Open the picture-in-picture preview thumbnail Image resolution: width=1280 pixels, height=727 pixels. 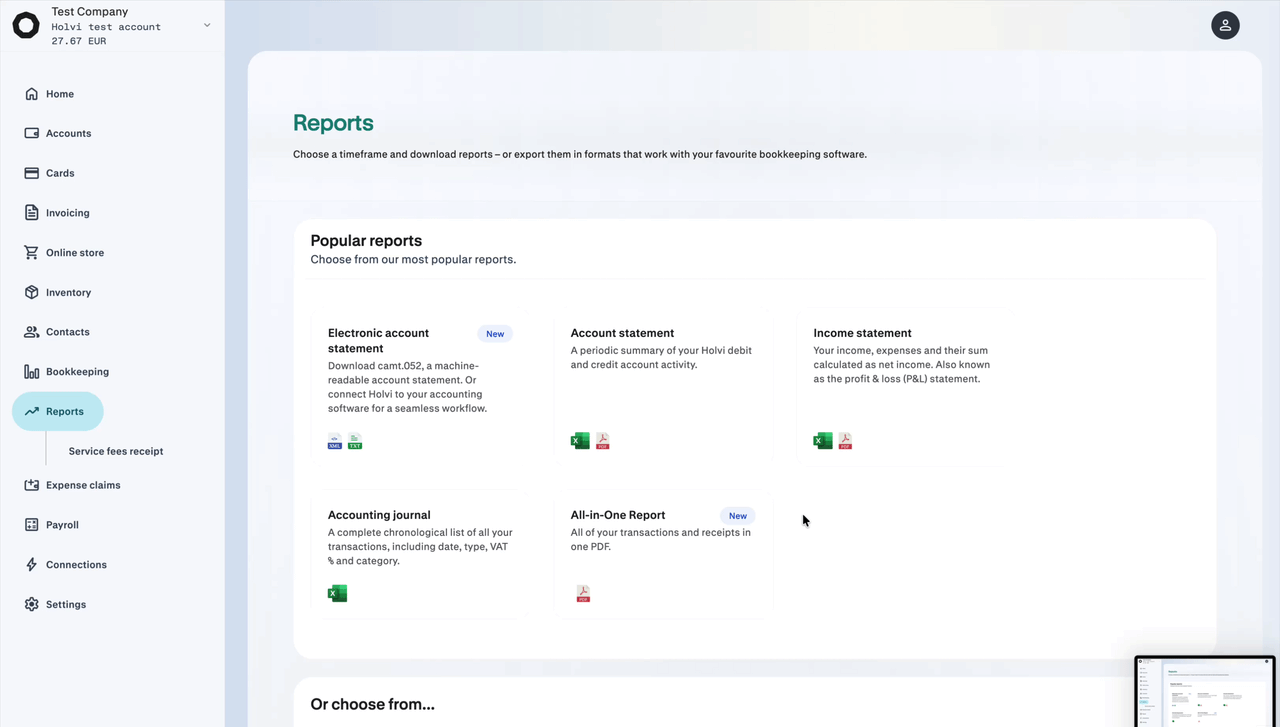point(1206,691)
